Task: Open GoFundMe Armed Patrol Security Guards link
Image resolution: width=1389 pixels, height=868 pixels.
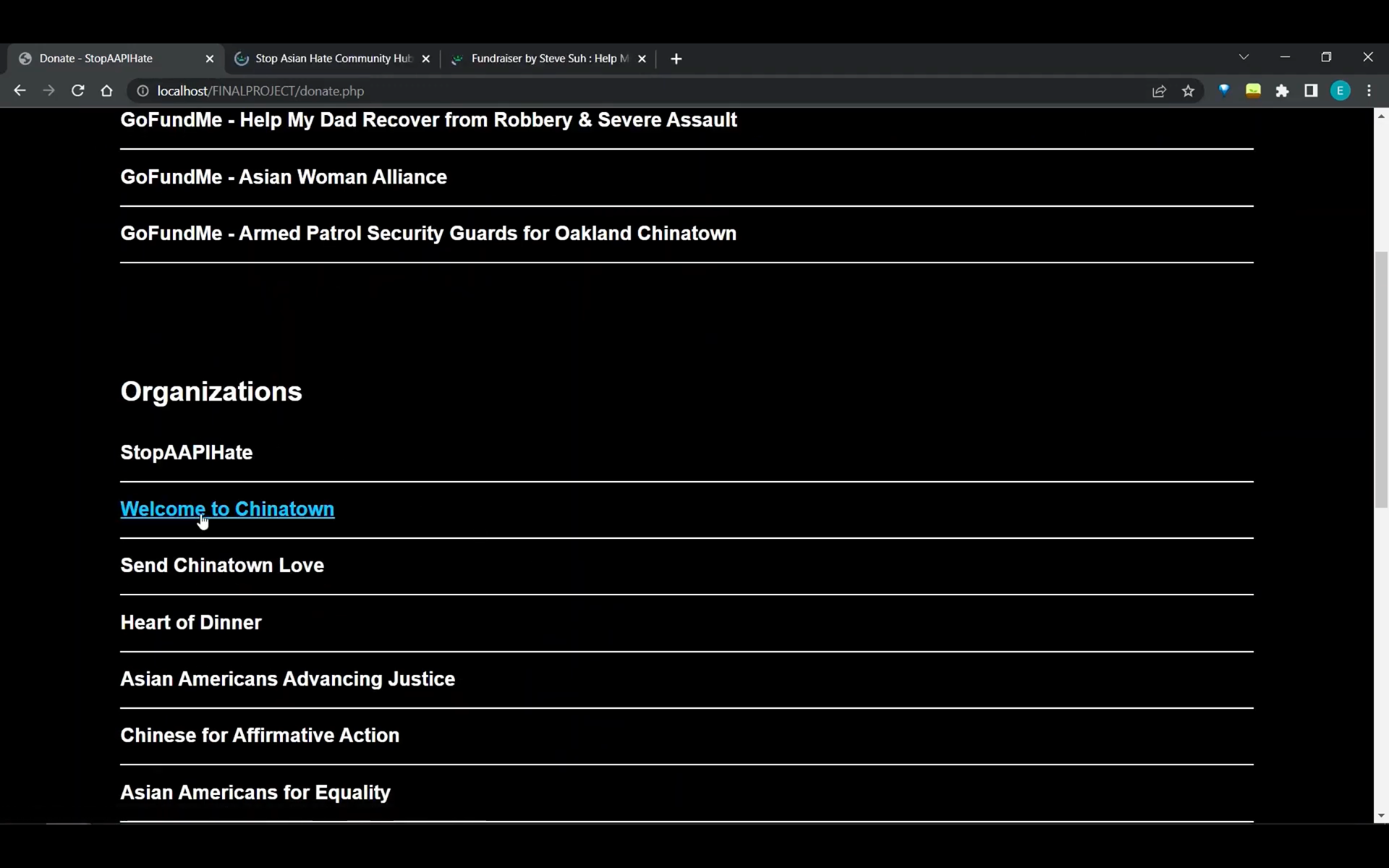Action: tap(428, 233)
